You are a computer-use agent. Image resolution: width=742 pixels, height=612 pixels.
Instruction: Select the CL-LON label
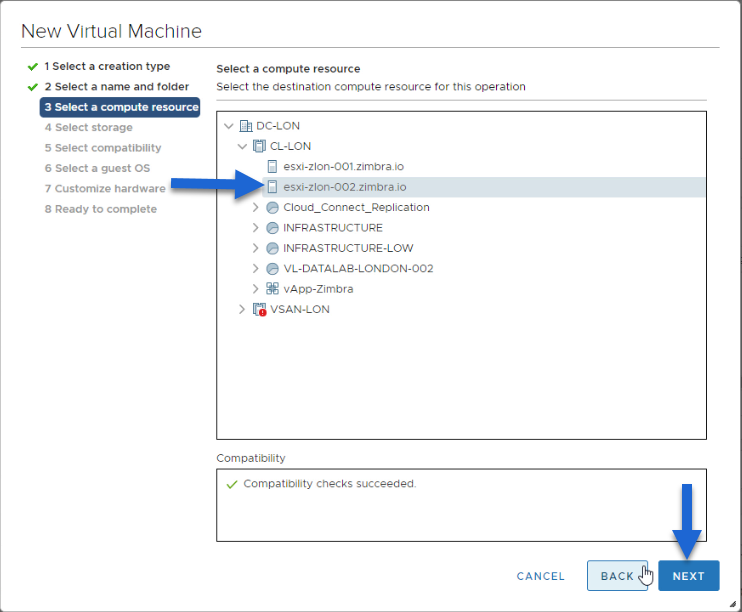(290, 146)
